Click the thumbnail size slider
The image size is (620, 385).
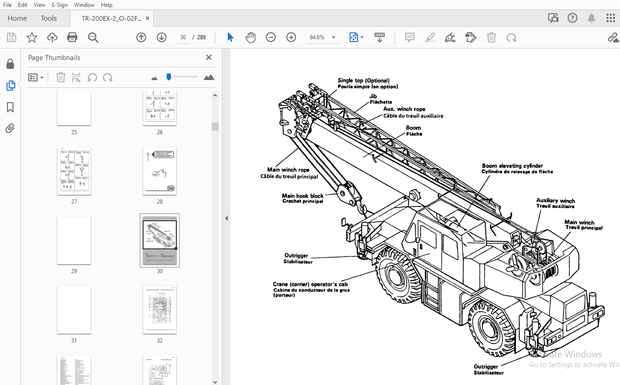[169, 77]
